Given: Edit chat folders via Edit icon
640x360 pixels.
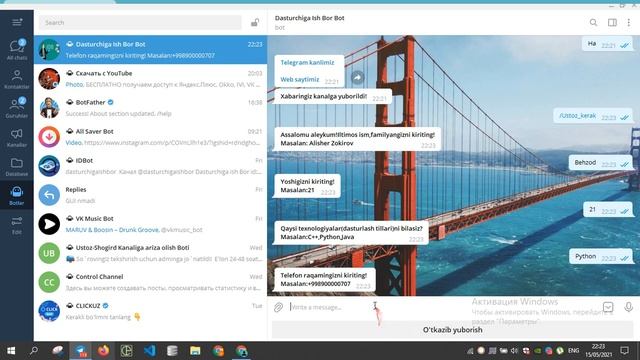Looking at the screenshot, I should click(17, 225).
